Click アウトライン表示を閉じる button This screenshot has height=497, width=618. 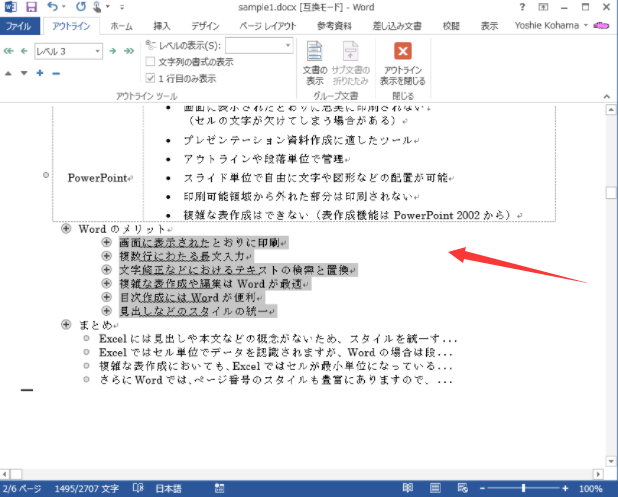tap(402, 63)
